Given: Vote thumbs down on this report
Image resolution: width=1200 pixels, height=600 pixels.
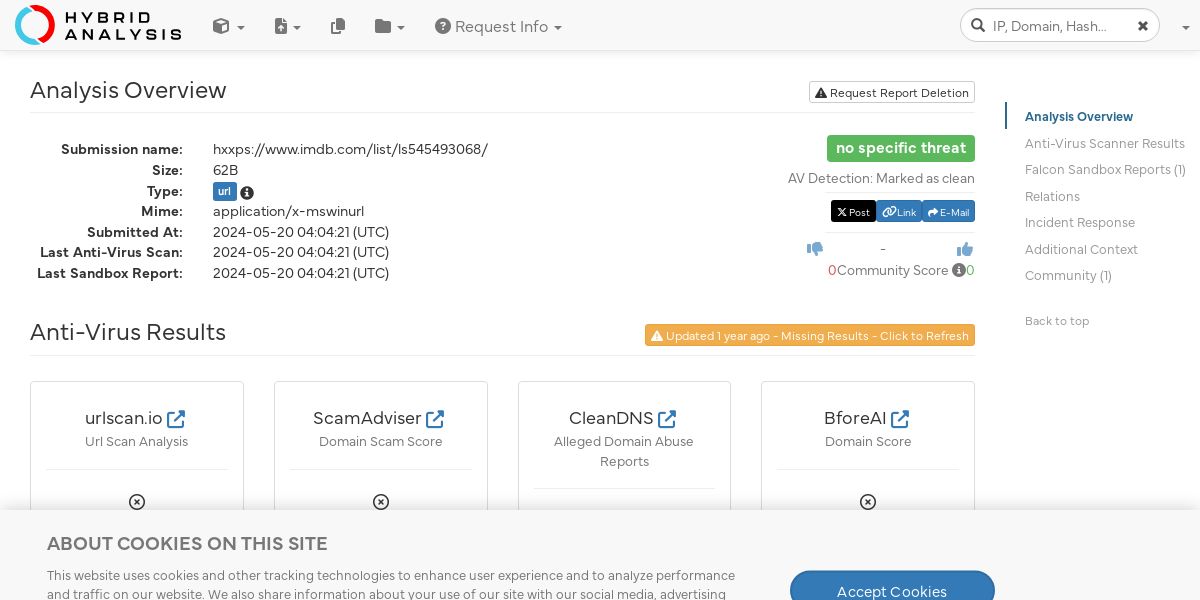Looking at the screenshot, I should click(x=815, y=249).
